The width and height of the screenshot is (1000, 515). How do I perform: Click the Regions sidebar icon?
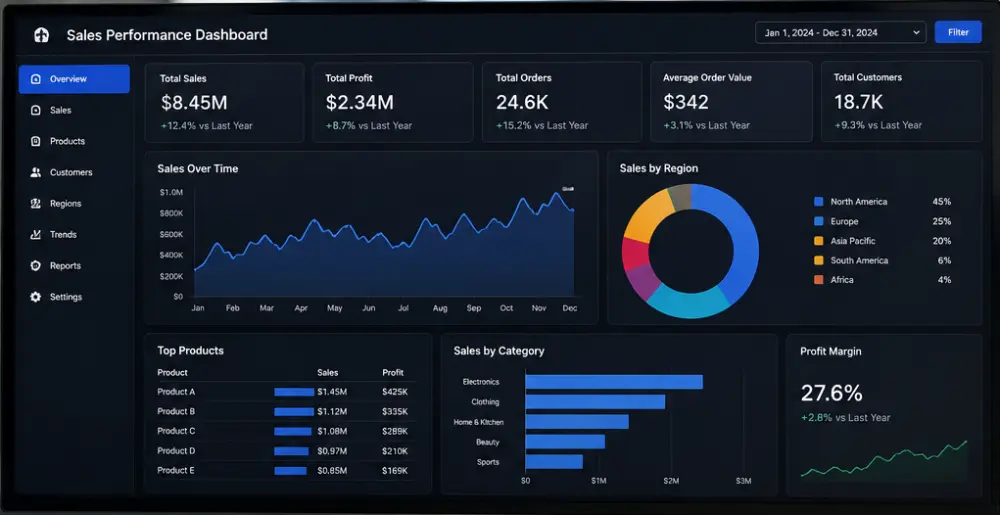(x=36, y=204)
